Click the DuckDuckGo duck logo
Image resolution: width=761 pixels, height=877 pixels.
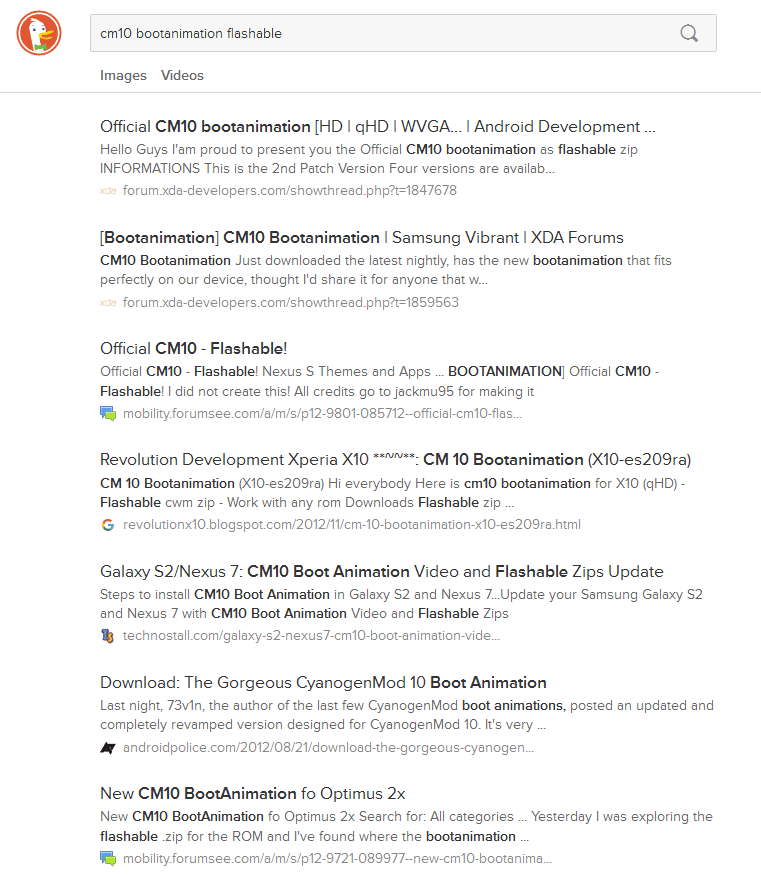[39, 33]
